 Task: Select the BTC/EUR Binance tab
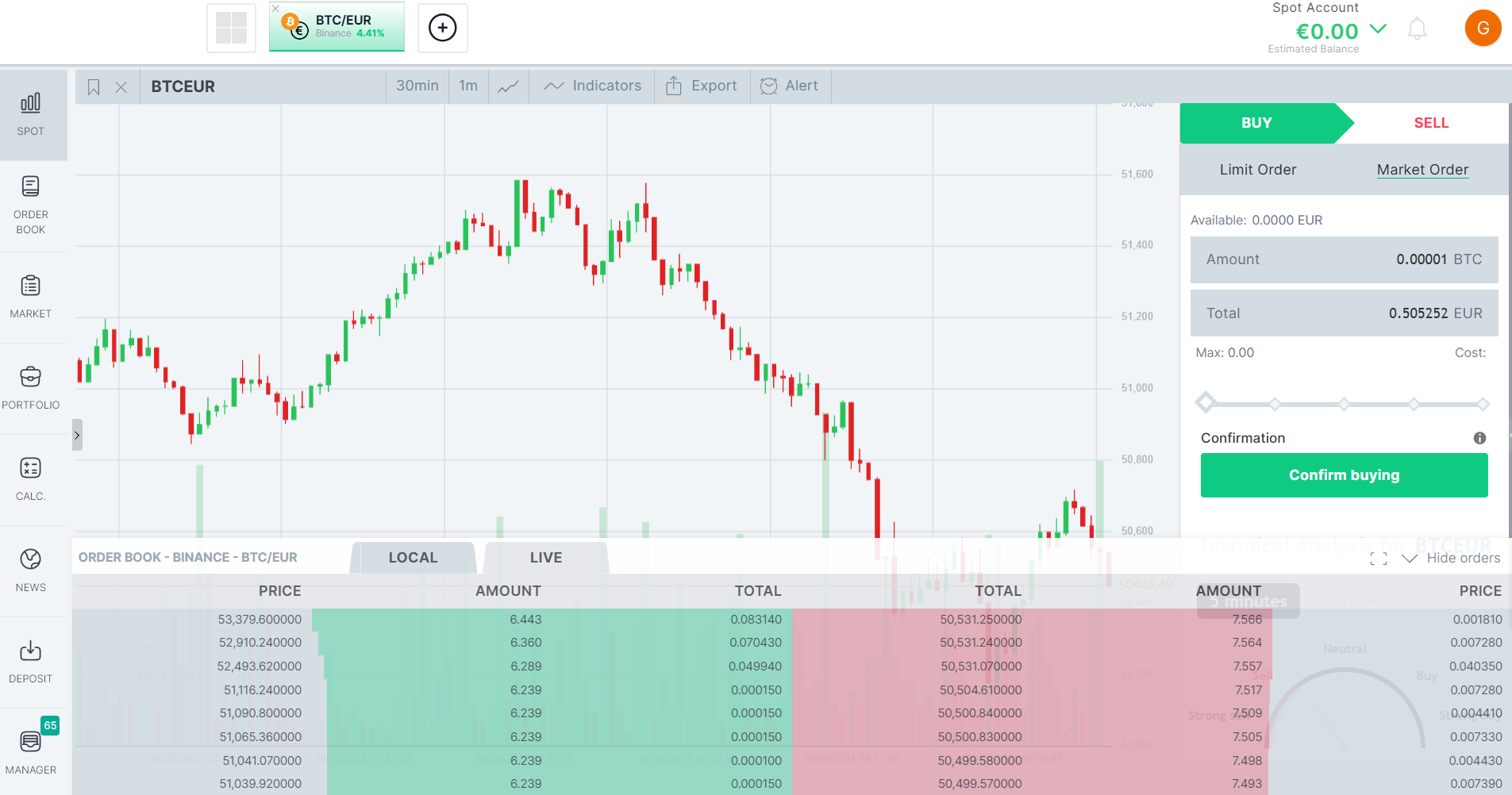click(x=337, y=27)
